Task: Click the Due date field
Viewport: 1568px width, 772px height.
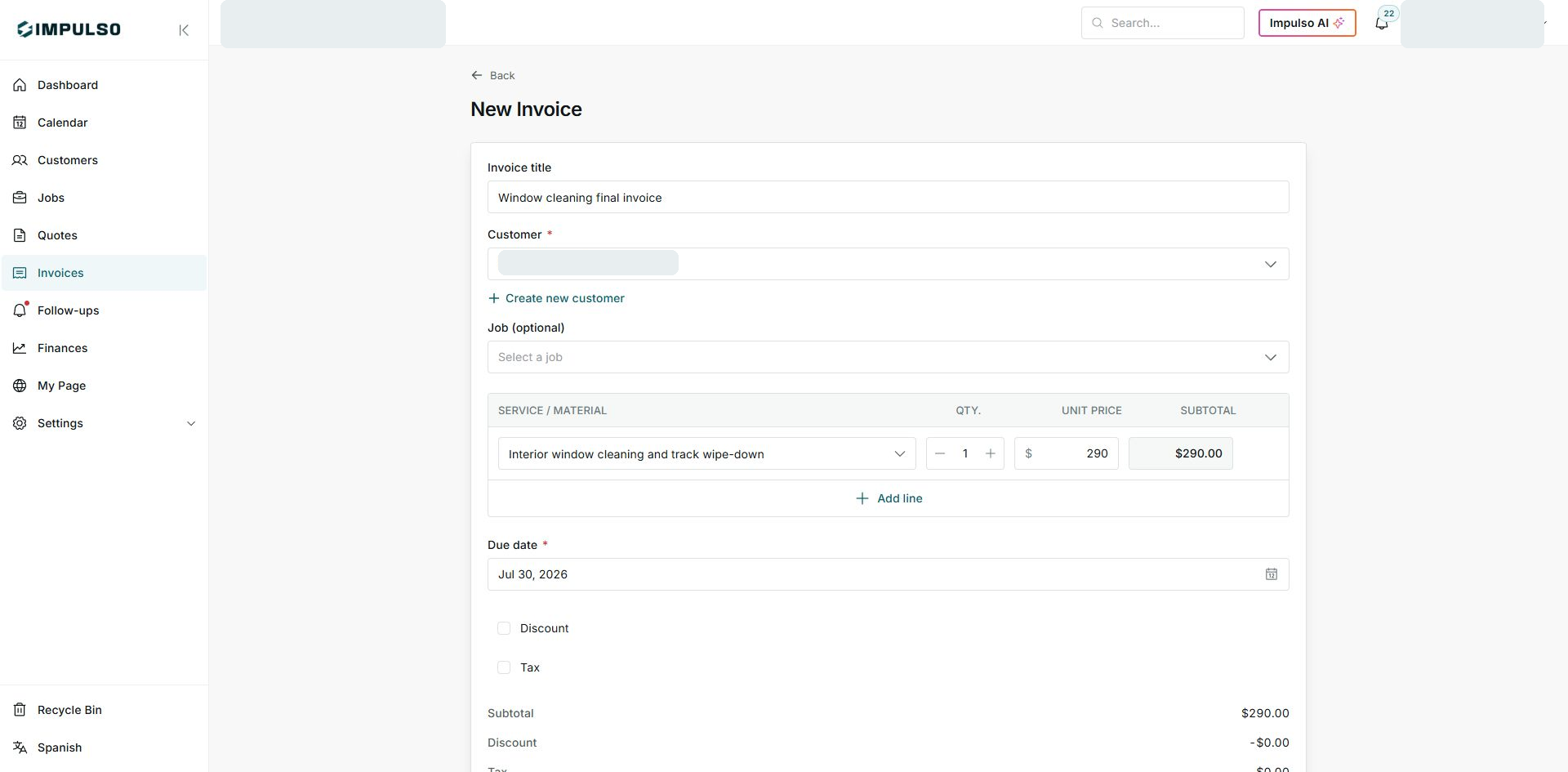Action: click(x=889, y=574)
